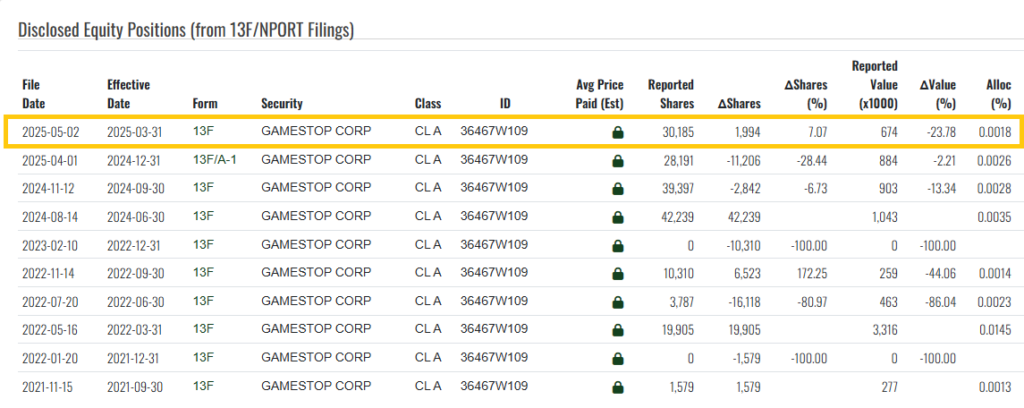This screenshot has height=408, width=1024.
Task: Click reported shares value 30,185
Action: click(x=676, y=133)
